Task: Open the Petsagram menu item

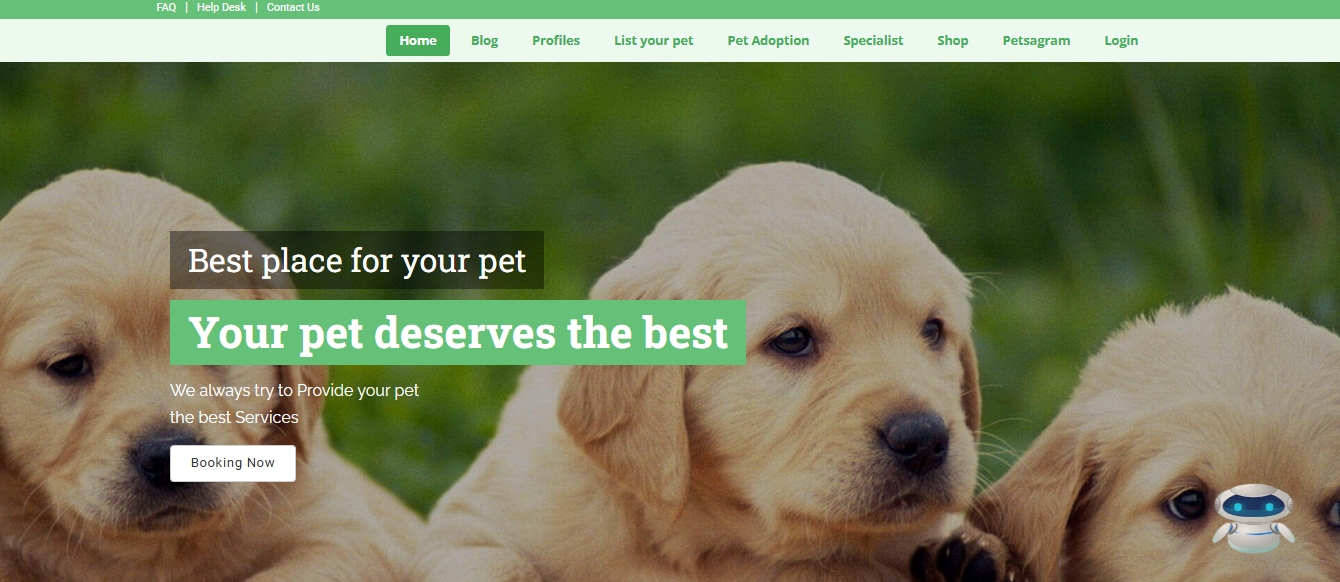Action: point(1036,41)
